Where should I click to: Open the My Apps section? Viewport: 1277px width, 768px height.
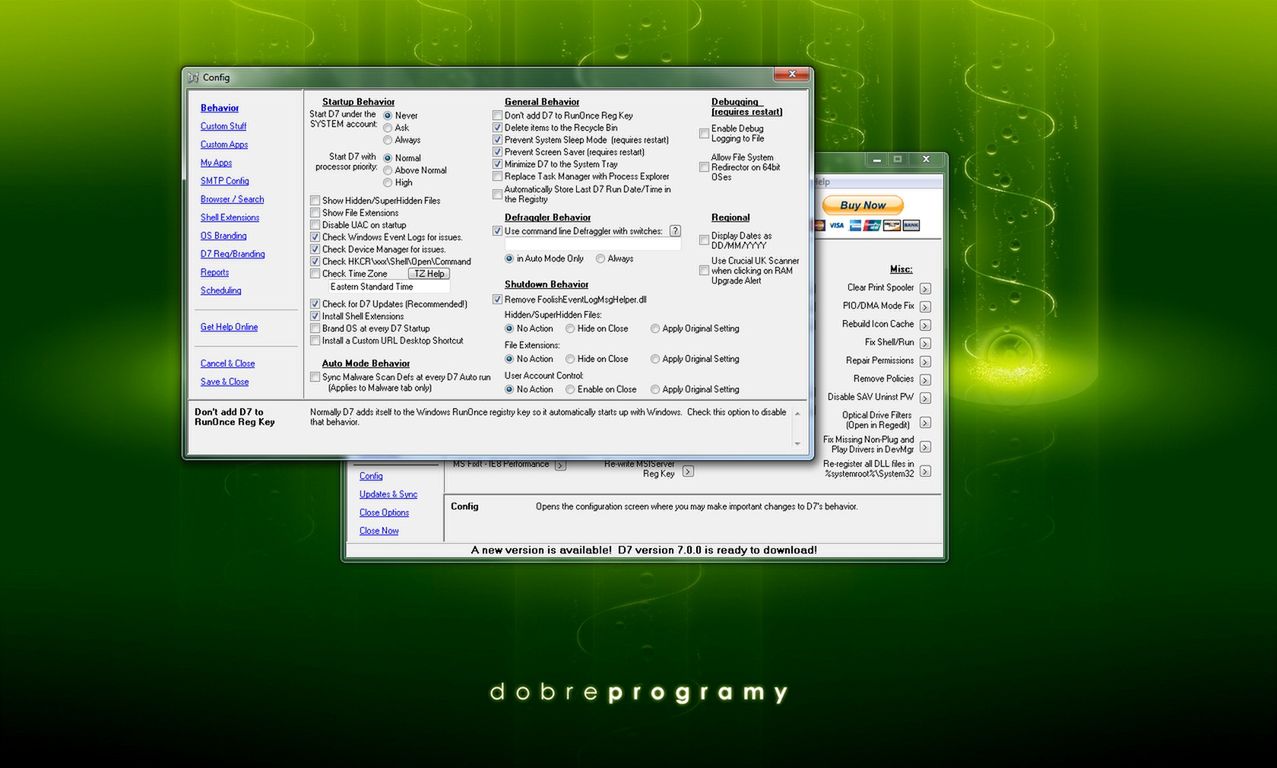pyautogui.click(x=216, y=163)
